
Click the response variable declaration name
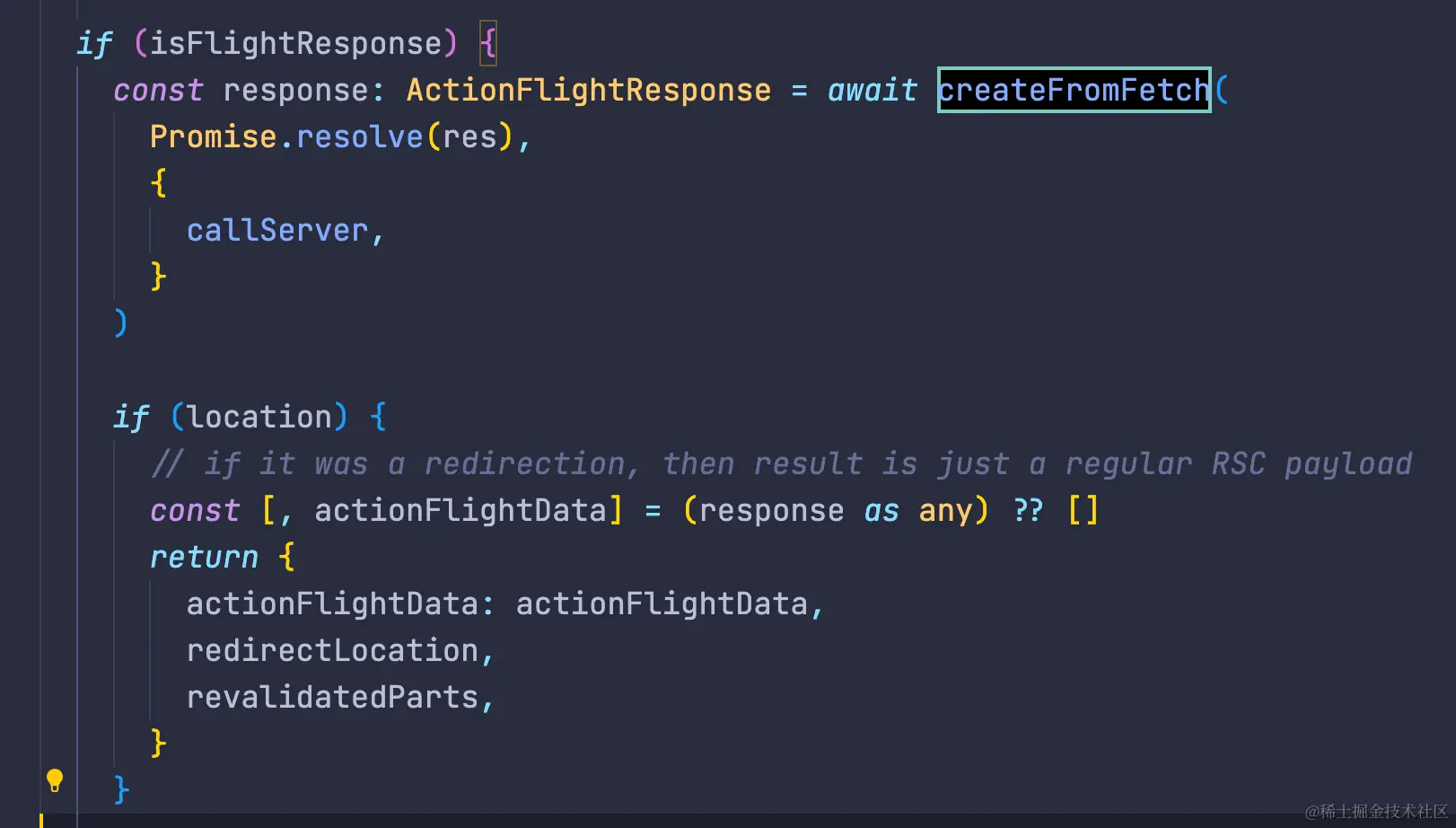point(295,90)
